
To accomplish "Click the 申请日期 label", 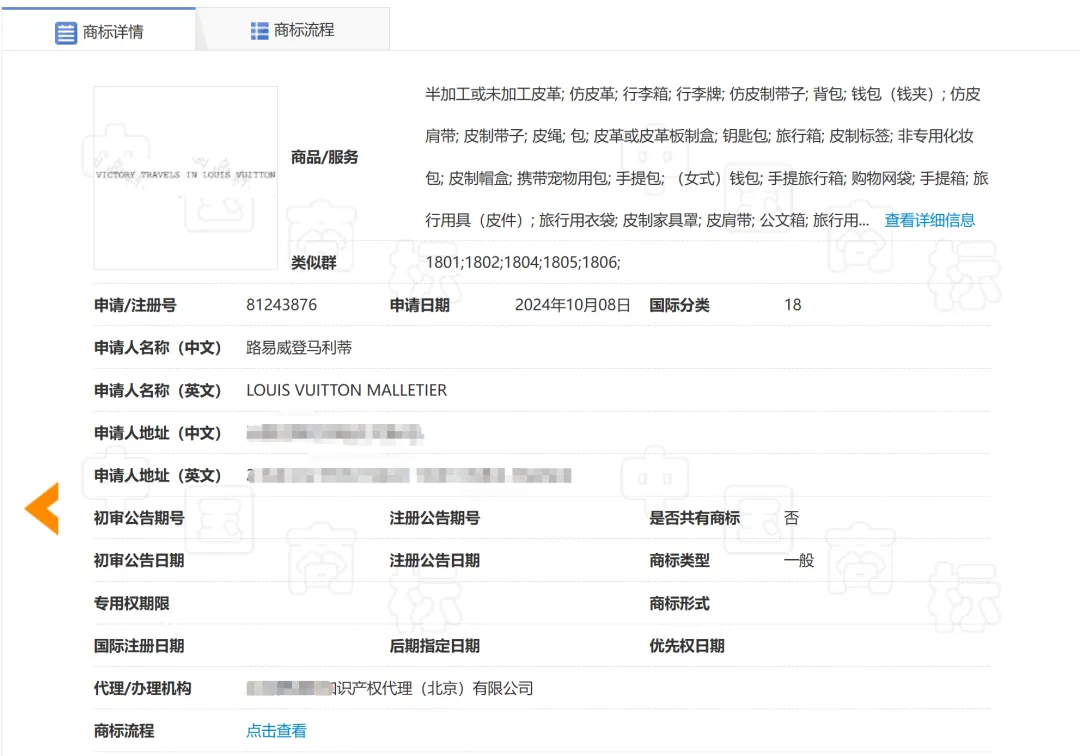I will pos(419,305).
